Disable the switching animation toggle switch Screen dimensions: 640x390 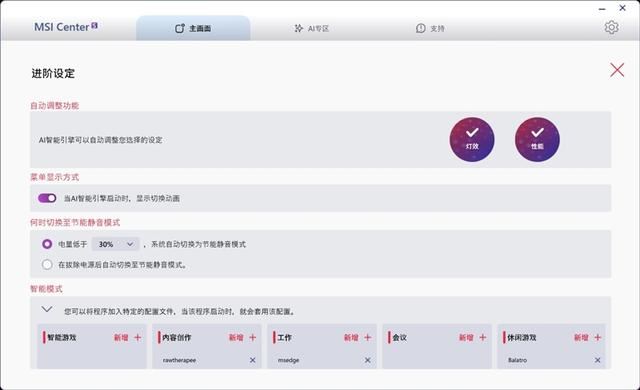coord(47,198)
